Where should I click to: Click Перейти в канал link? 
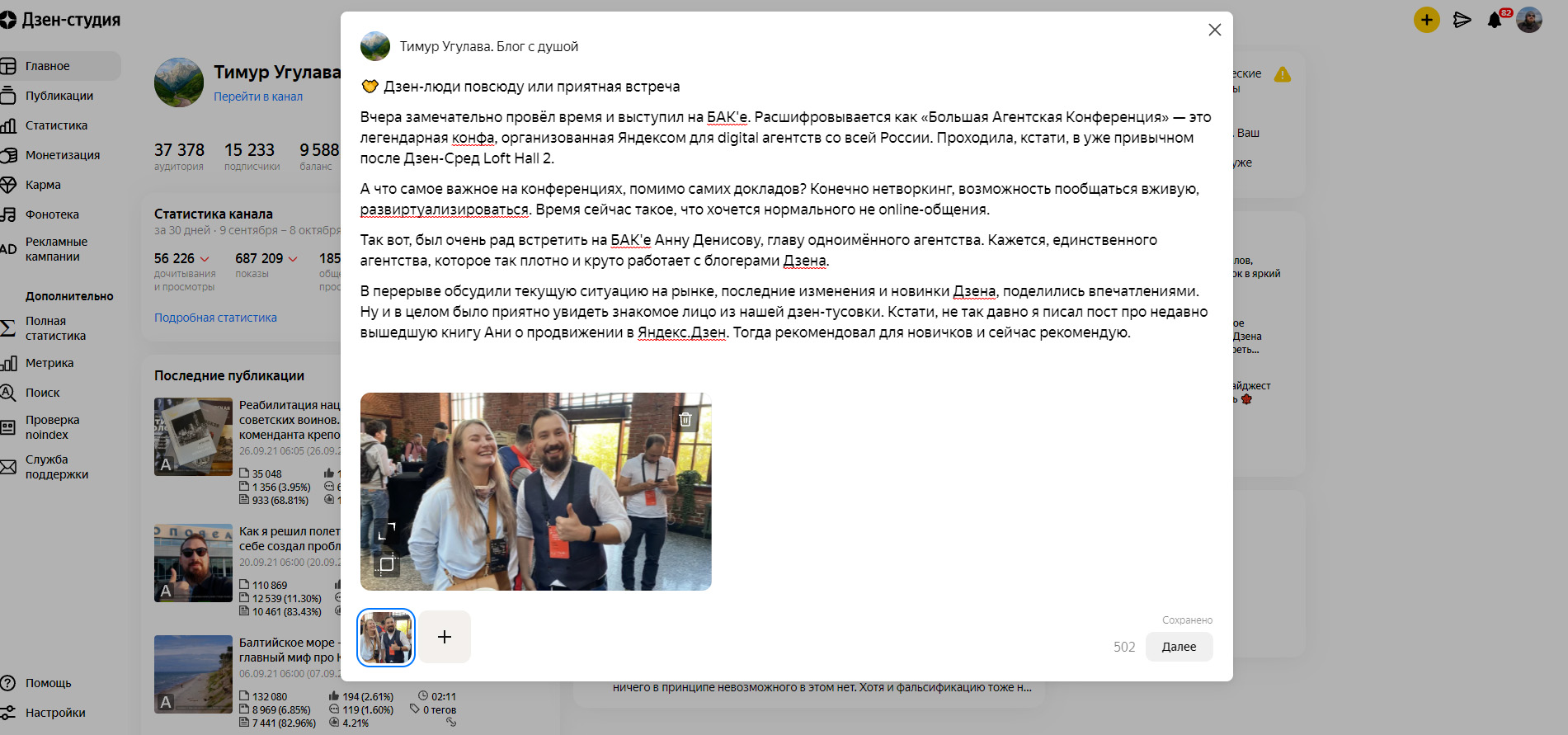(258, 97)
